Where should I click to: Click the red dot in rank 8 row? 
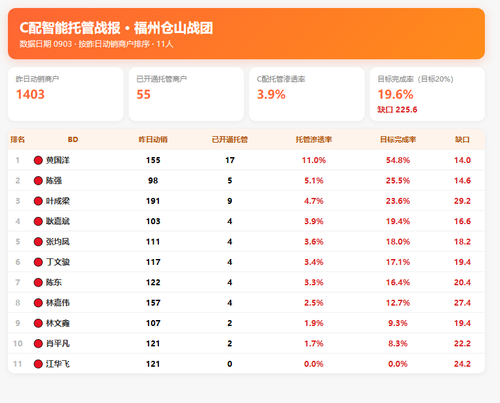pyautogui.click(x=38, y=303)
